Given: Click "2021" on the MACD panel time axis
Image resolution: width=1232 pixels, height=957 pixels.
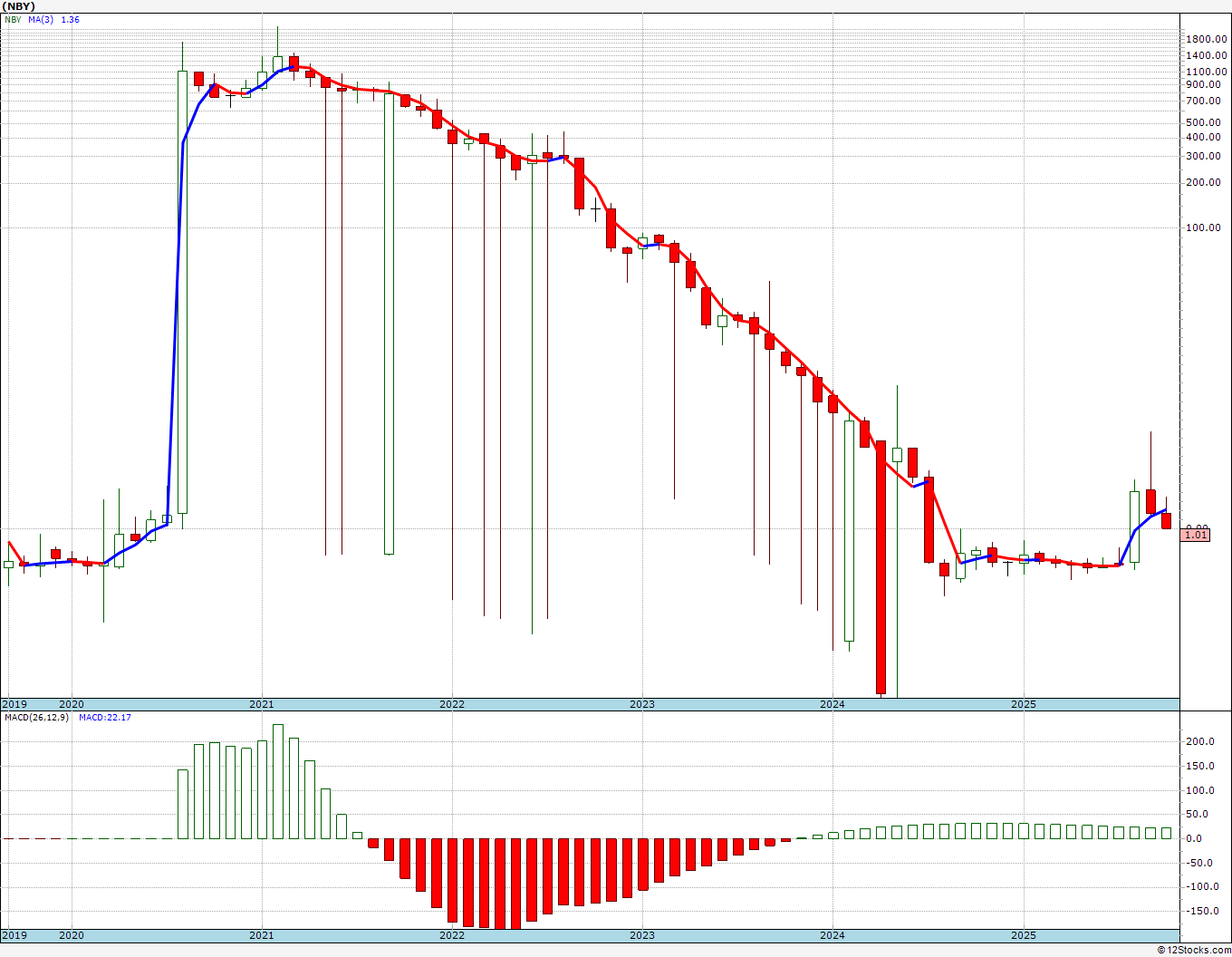Looking at the screenshot, I should tap(262, 935).
